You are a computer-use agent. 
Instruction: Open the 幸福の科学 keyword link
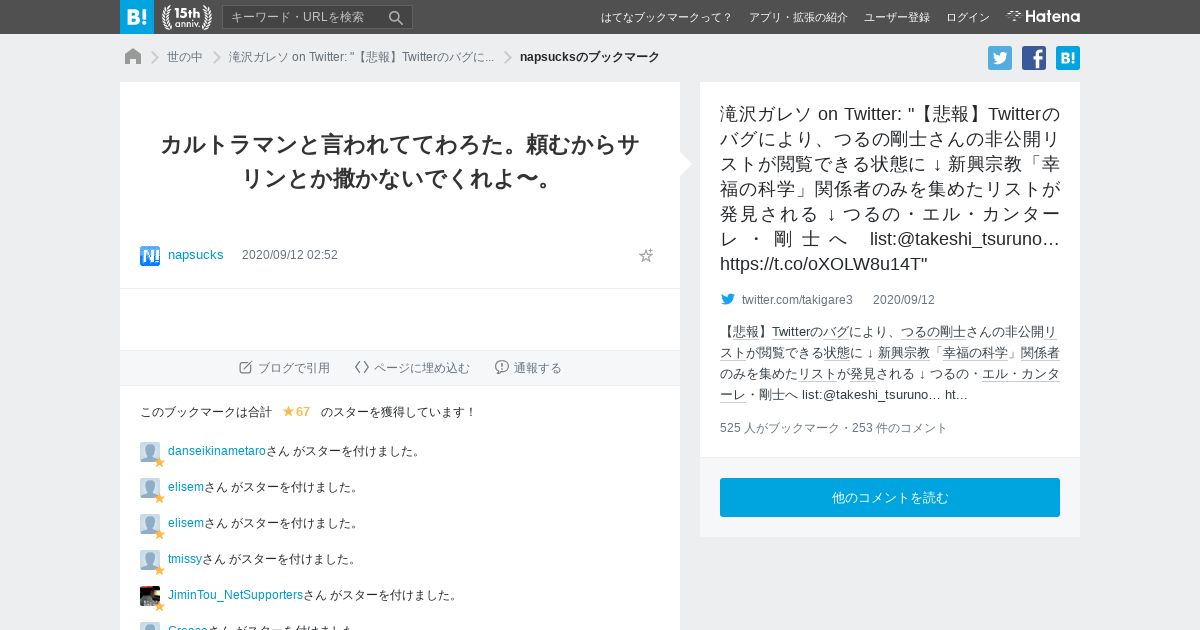[x=975, y=353]
